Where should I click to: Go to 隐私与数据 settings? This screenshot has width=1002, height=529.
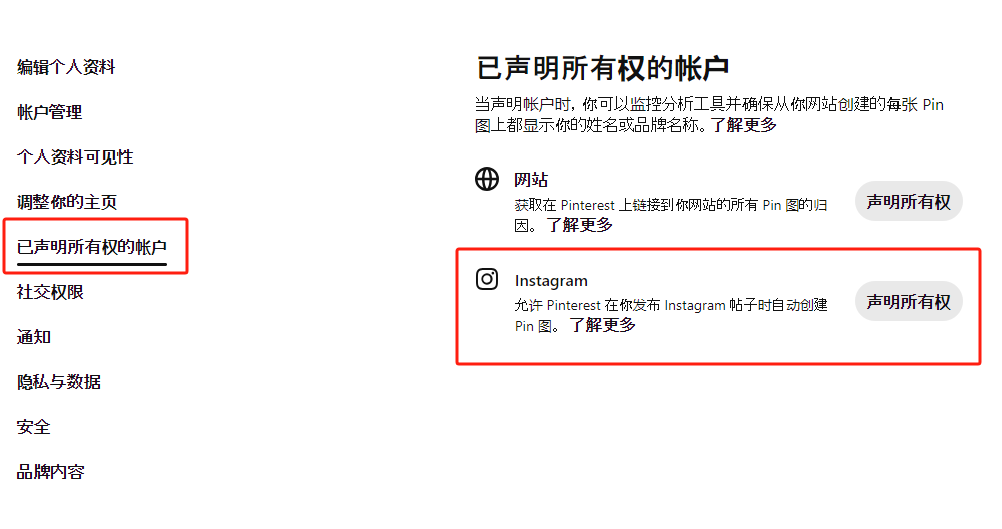coord(58,382)
